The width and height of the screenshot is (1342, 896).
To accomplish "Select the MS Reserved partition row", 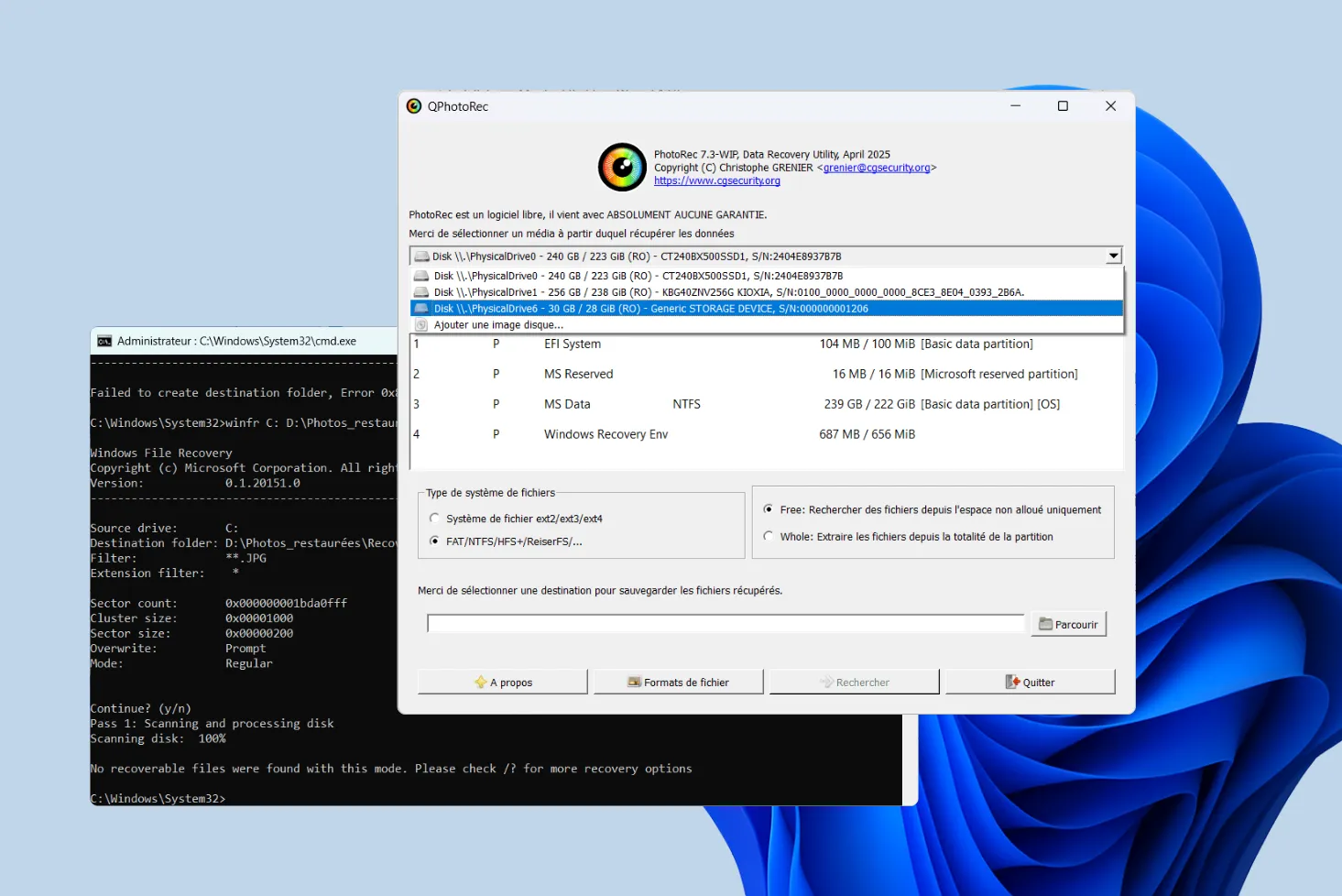I will coord(767,375).
